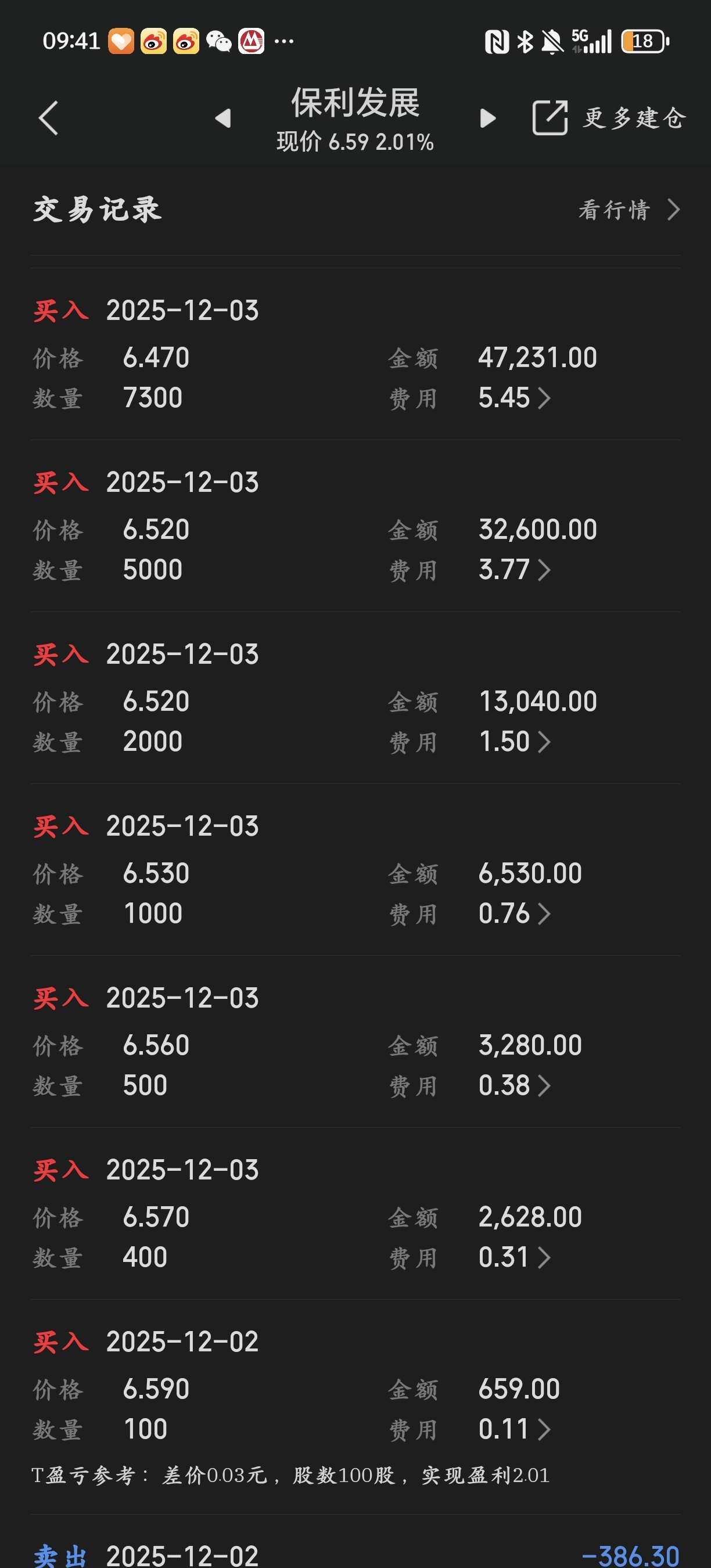Screen dimensions: 711x1568
Task: Tap the WeChat notification icon
Action: [218, 41]
